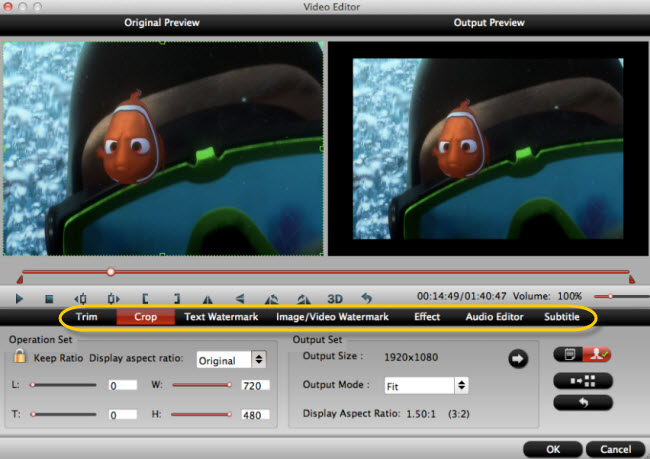The width and height of the screenshot is (650, 459).
Task: Click the OK button
Action: [x=553, y=449]
